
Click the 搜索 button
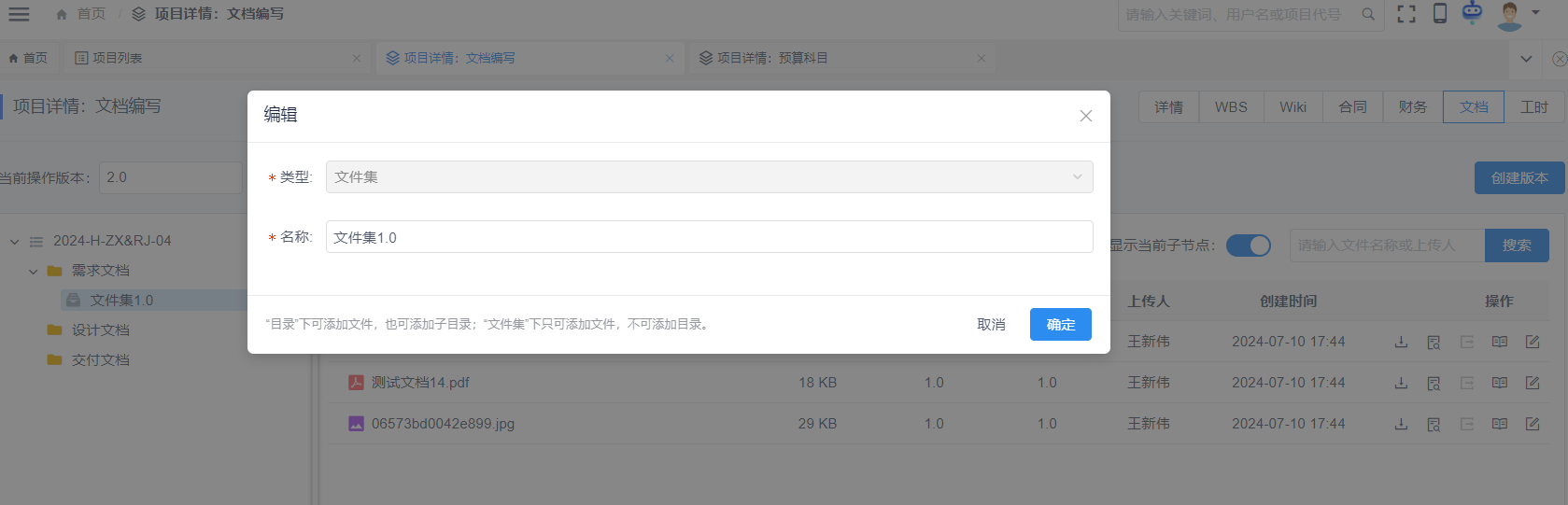coord(1517,245)
